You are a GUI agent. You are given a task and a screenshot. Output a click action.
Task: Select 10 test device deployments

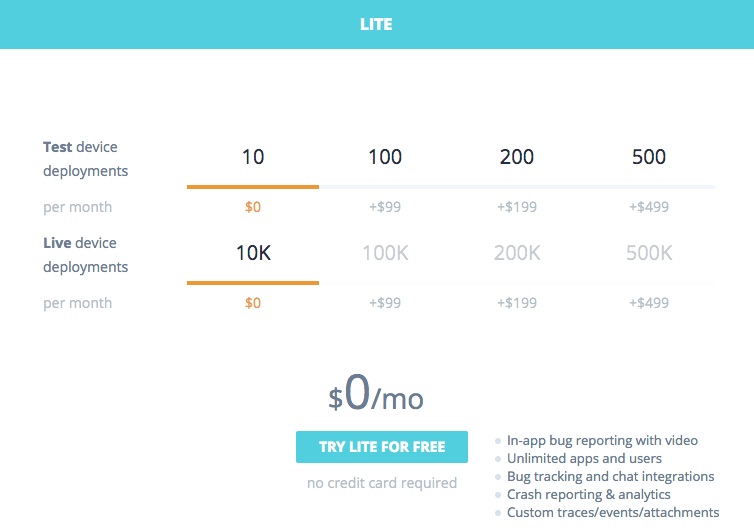pos(253,157)
